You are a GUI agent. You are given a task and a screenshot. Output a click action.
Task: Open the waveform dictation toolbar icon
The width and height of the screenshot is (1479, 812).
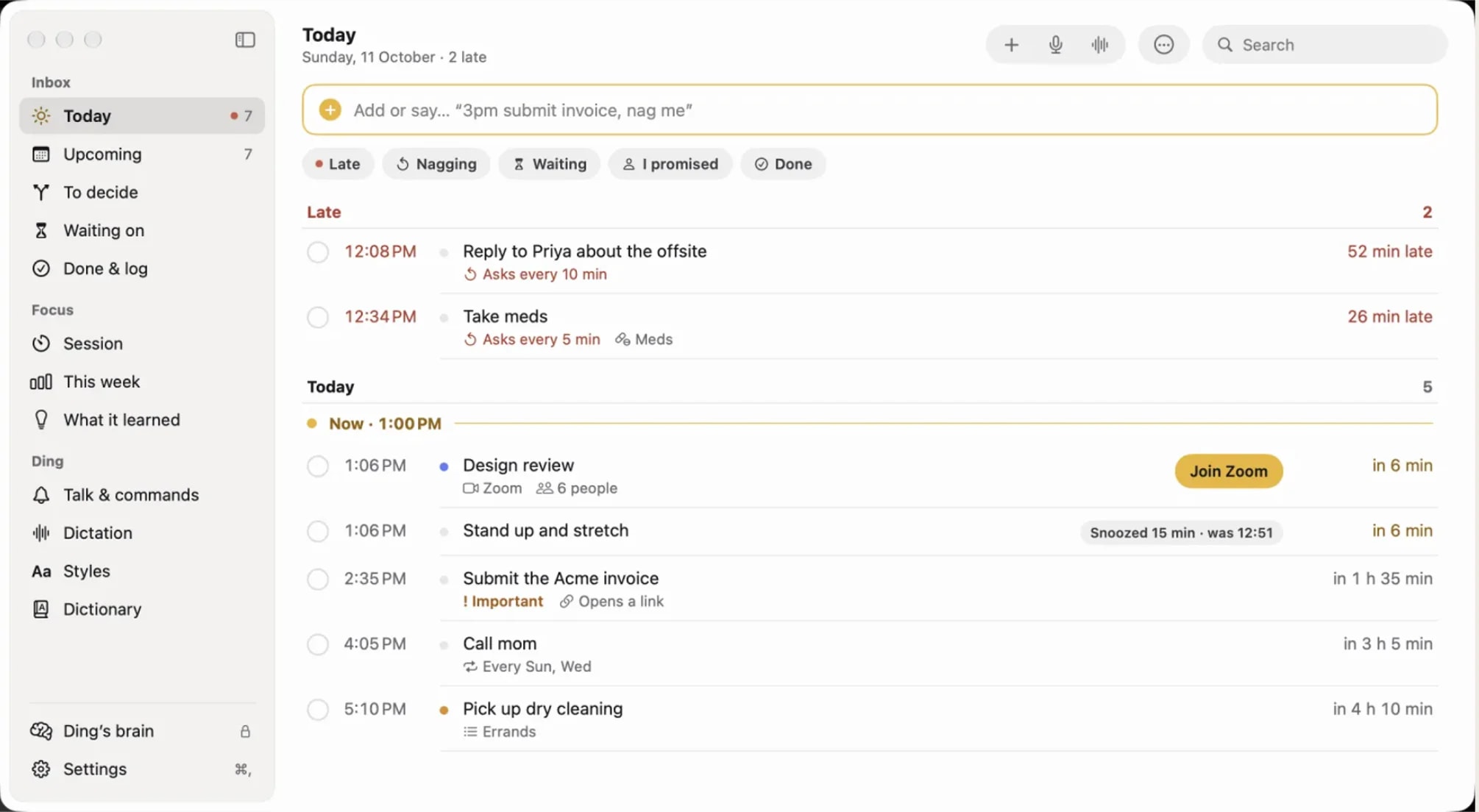[1099, 45]
